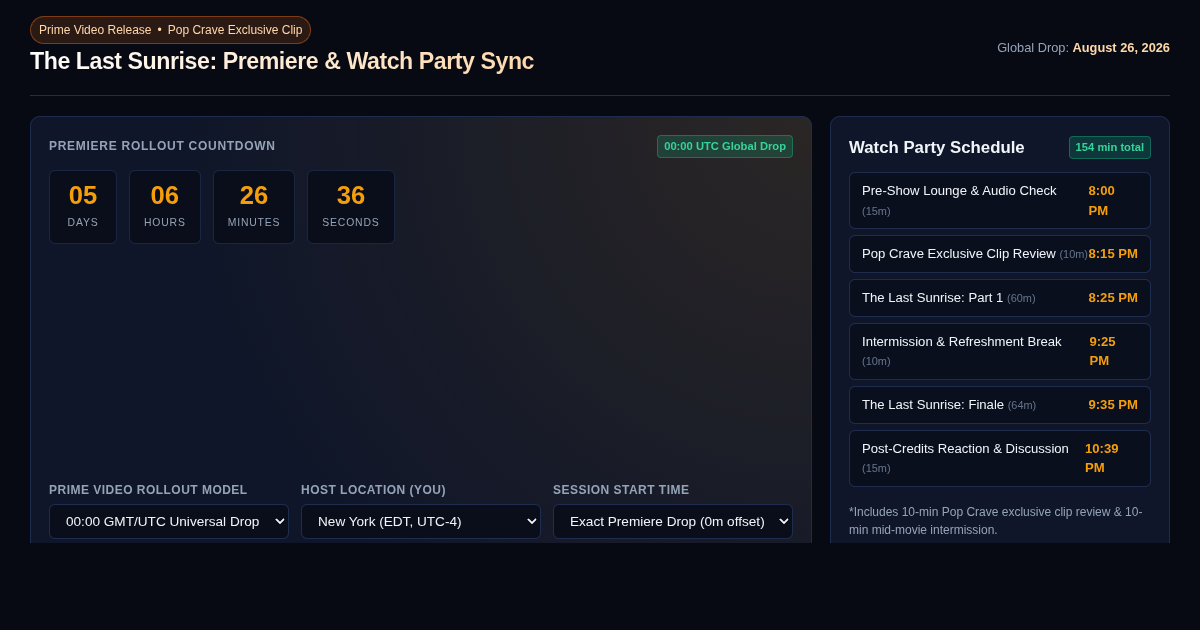Screen dimensions: 1200x630
Task: Click the Watch Party Schedule heading
Action: [x=937, y=148]
